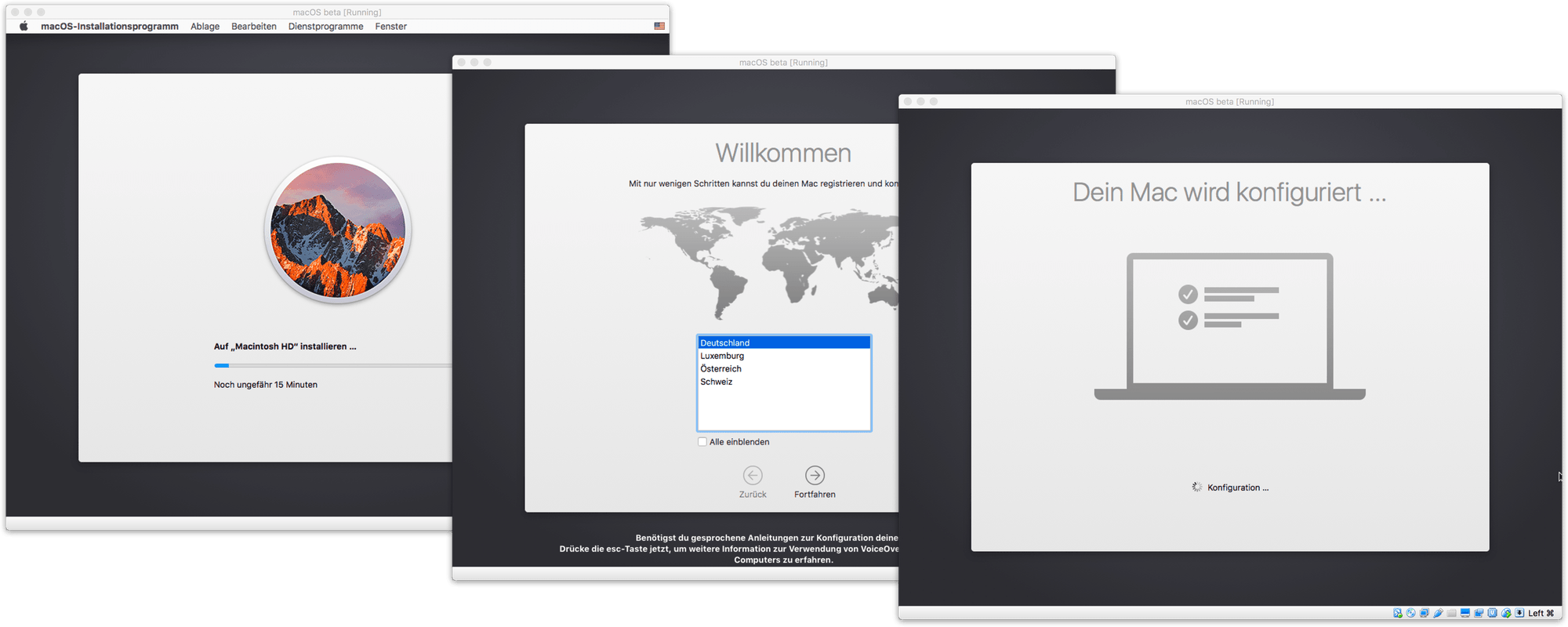Click the mouse integration status icon
Screen dimensions: 1568x627
tap(1506, 613)
